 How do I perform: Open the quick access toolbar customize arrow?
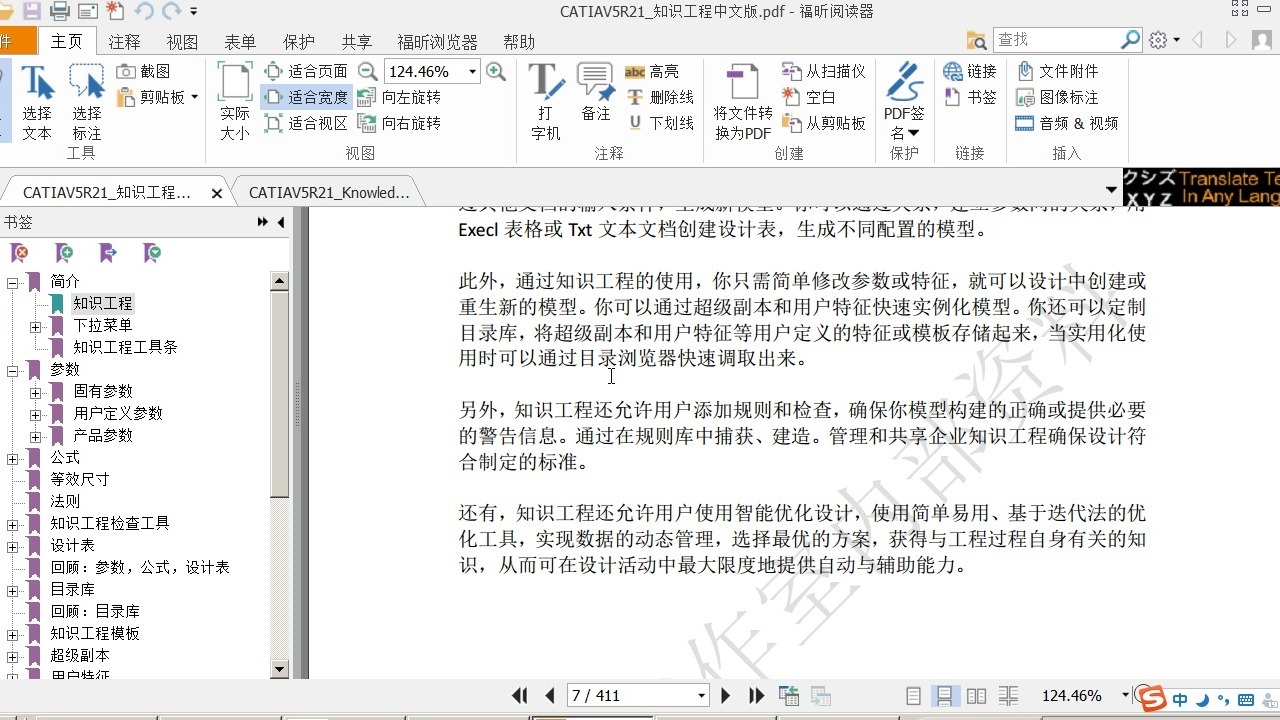pos(194,12)
